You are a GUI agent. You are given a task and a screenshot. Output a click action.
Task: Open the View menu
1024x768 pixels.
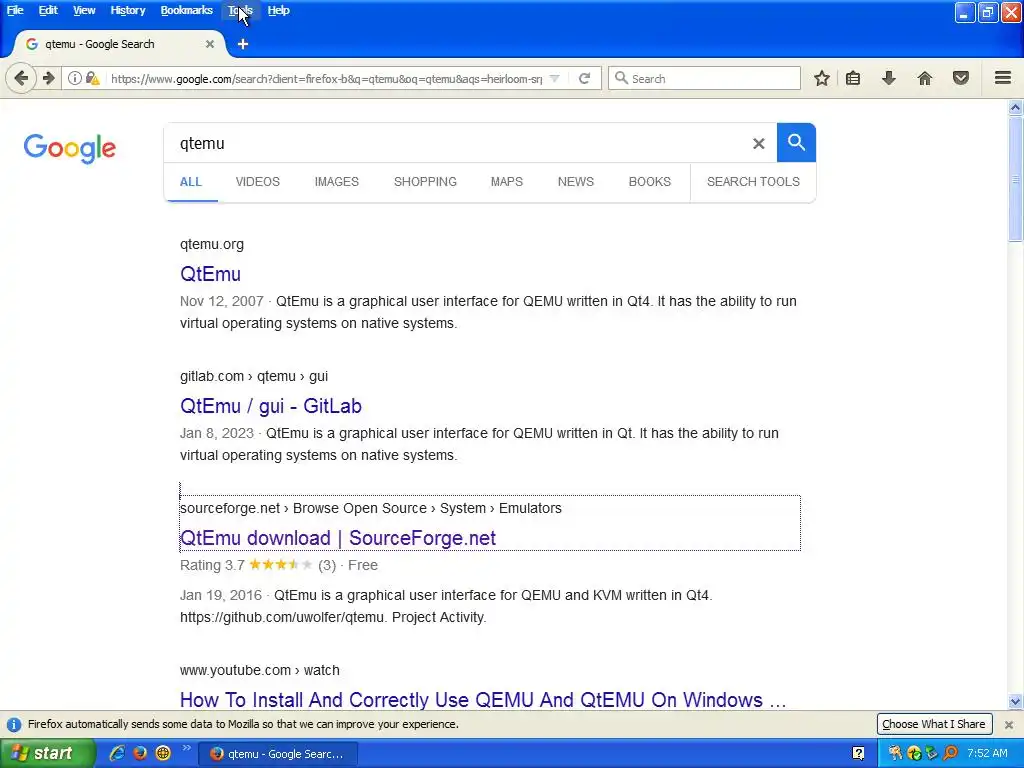tap(84, 10)
